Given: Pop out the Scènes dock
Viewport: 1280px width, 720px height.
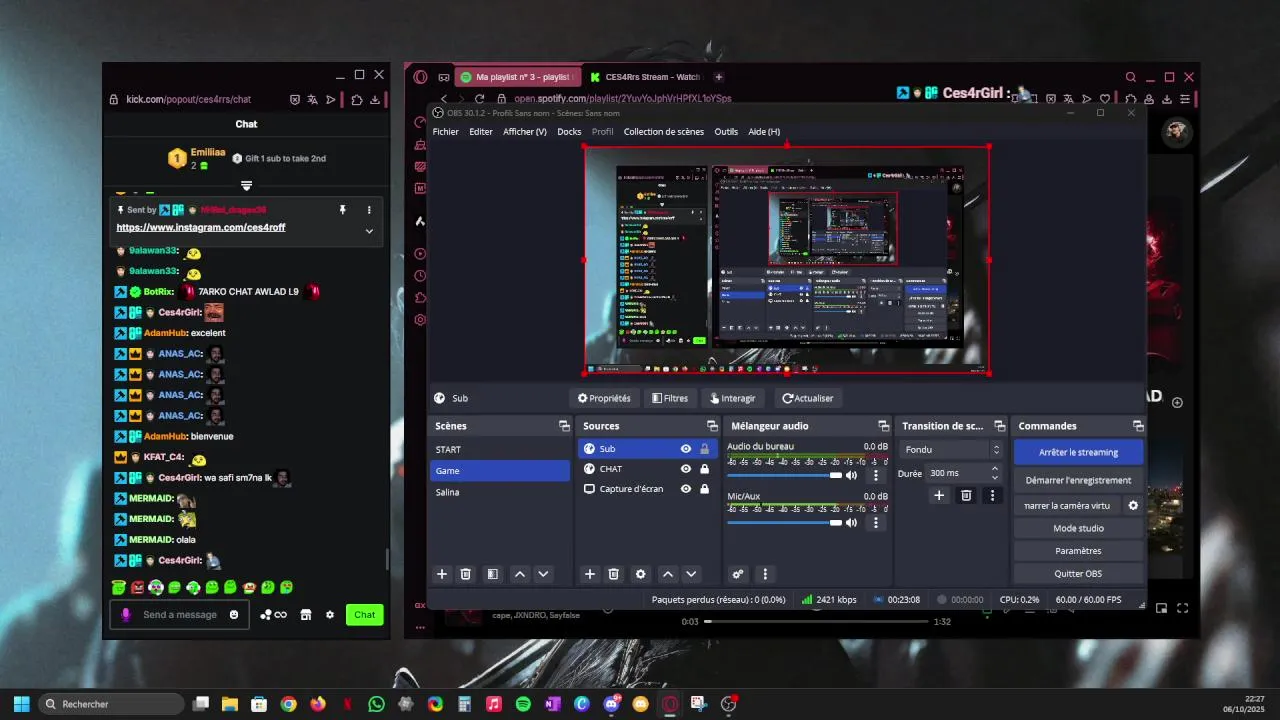Looking at the screenshot, I should coord(564,426).
